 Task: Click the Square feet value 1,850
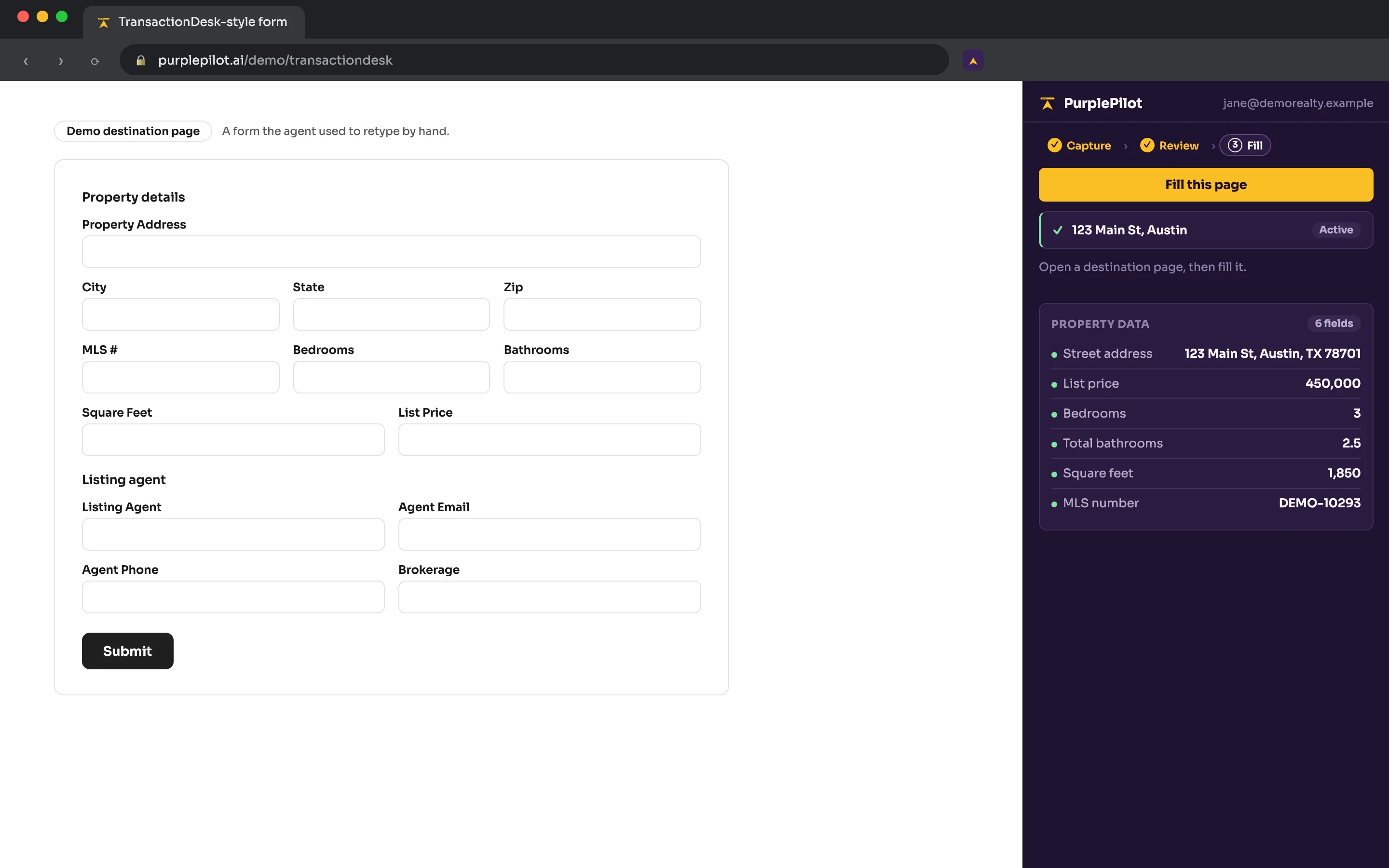tap(1344, 473)
